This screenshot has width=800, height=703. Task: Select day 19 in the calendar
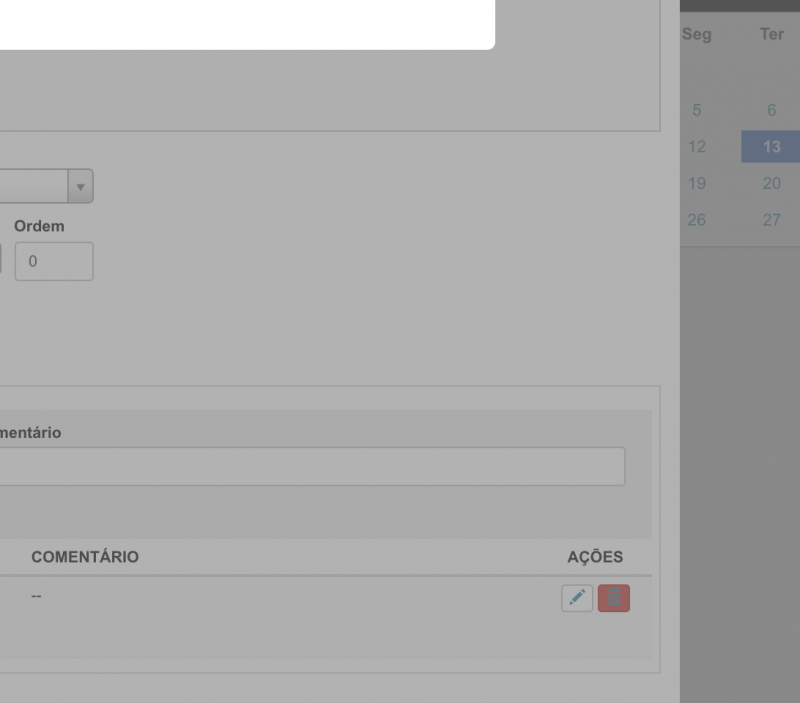click(697, 183)
